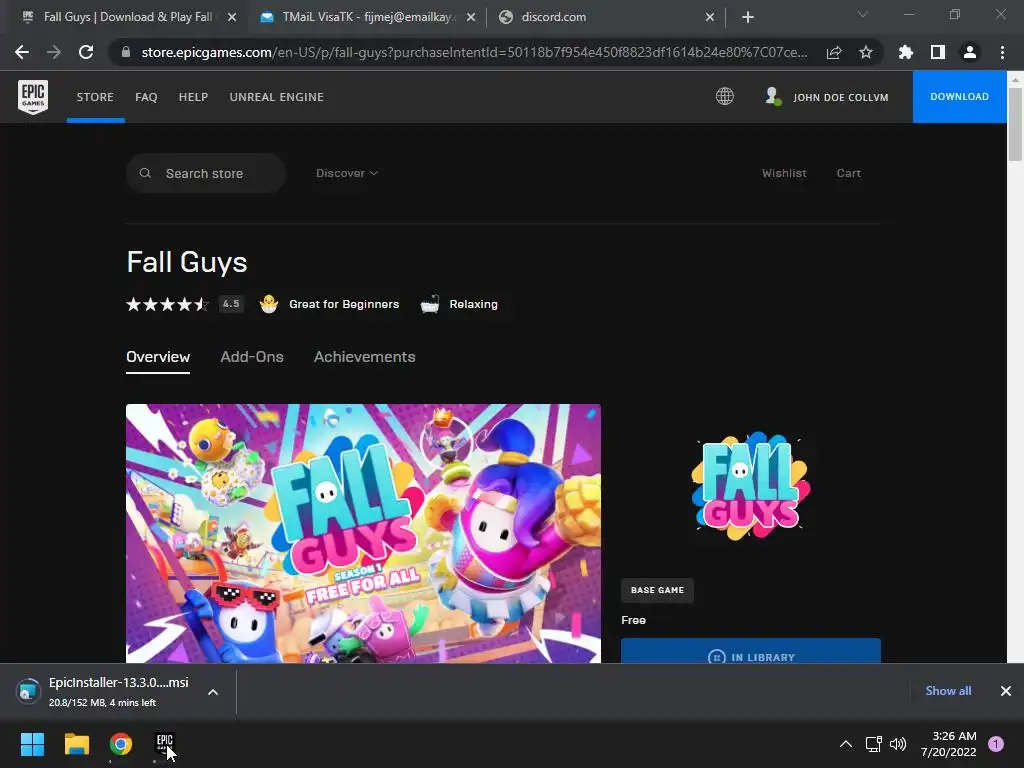Launch Epic Games from the taskbar
Viewport: 1024px width, 768px height.
[x=165, y=744]
